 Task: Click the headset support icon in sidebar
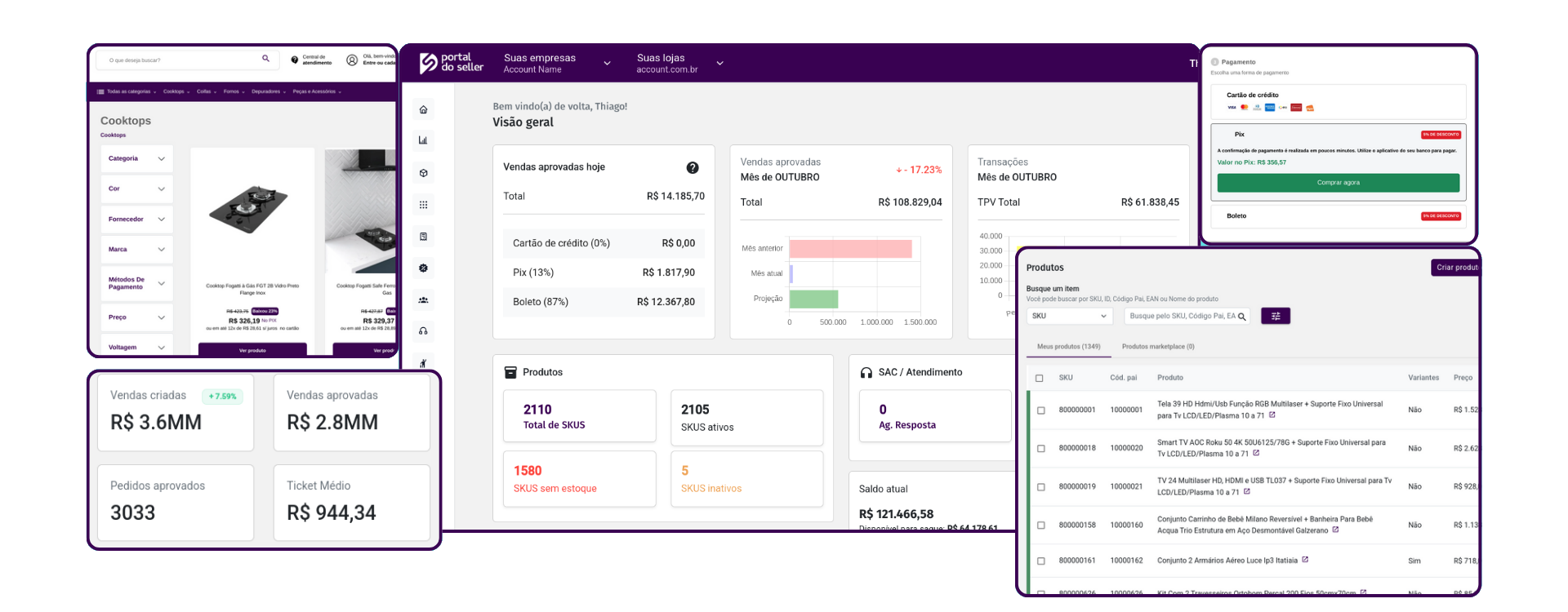point(423,331)
